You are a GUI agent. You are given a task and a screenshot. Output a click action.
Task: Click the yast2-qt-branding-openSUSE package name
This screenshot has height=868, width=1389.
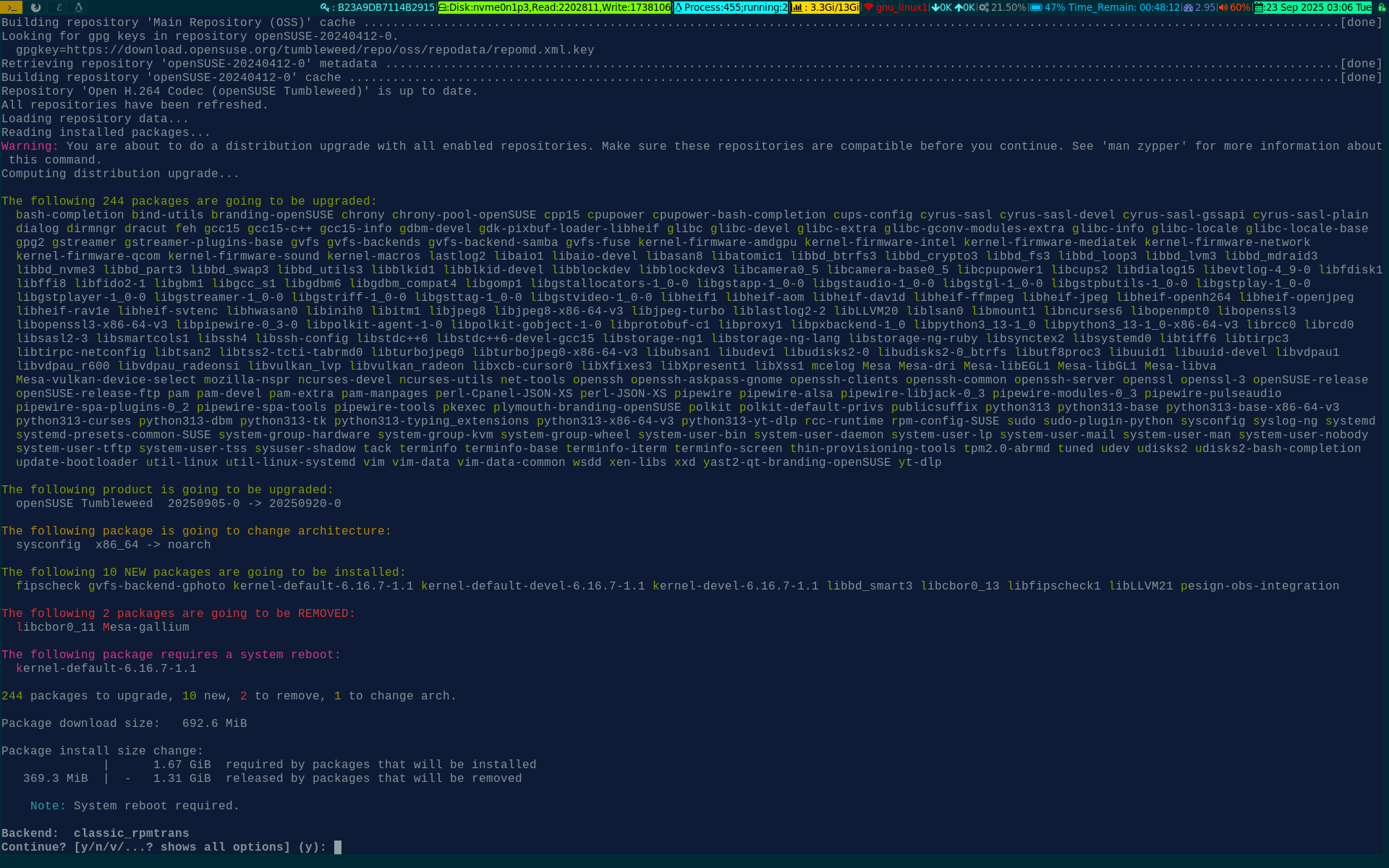(797, 462)
